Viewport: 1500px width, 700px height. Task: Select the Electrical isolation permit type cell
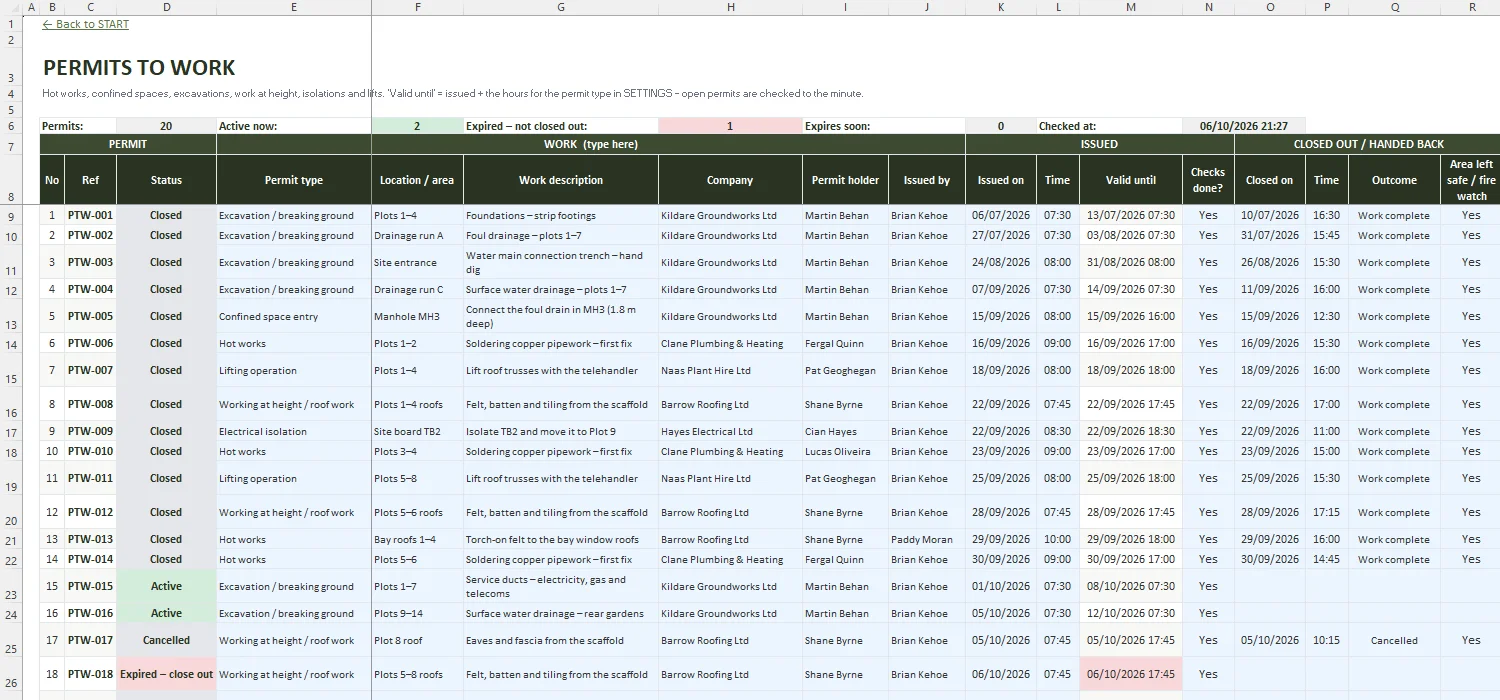(294, 431)
